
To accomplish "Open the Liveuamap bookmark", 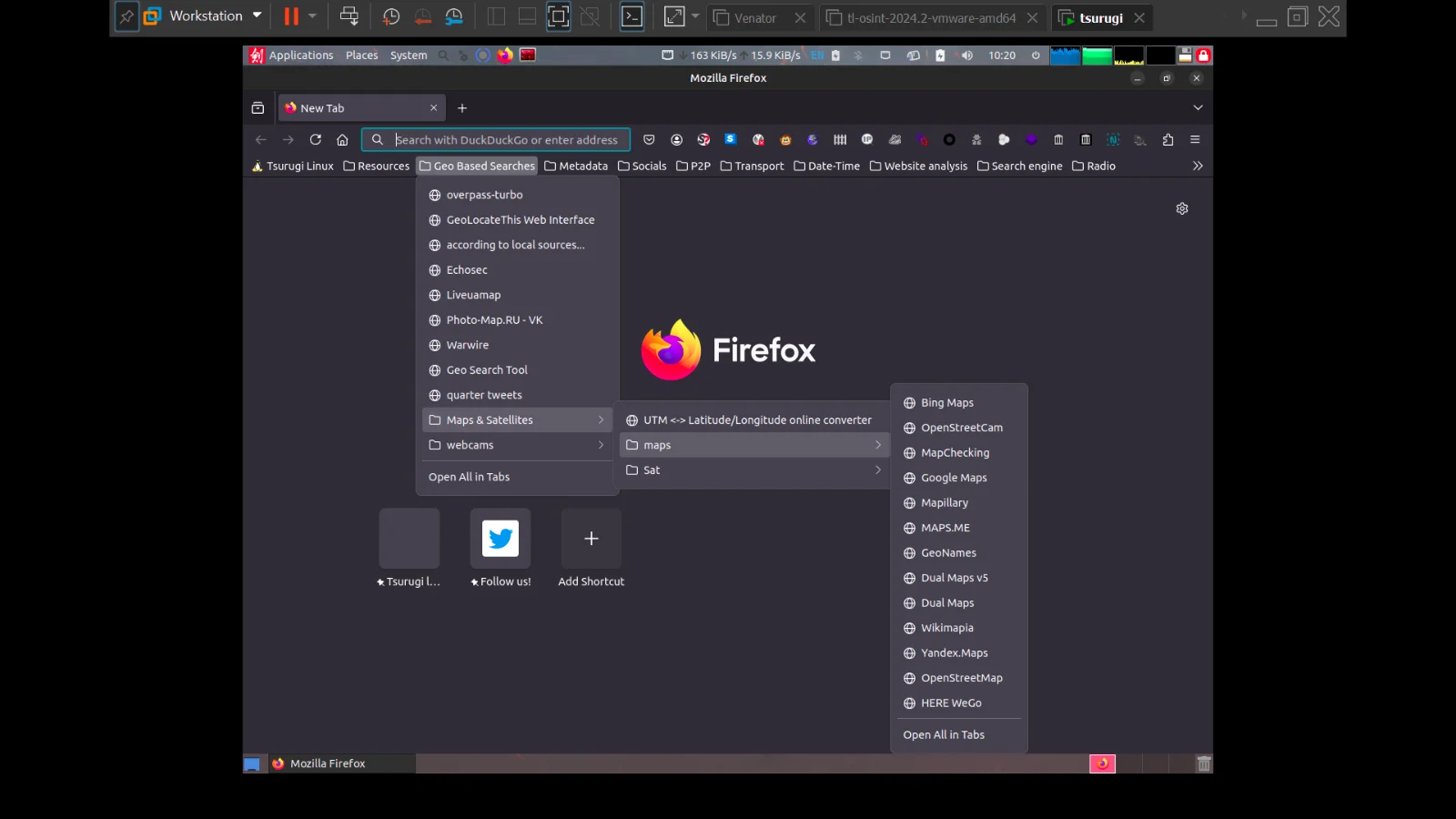I will click(518, 295).
